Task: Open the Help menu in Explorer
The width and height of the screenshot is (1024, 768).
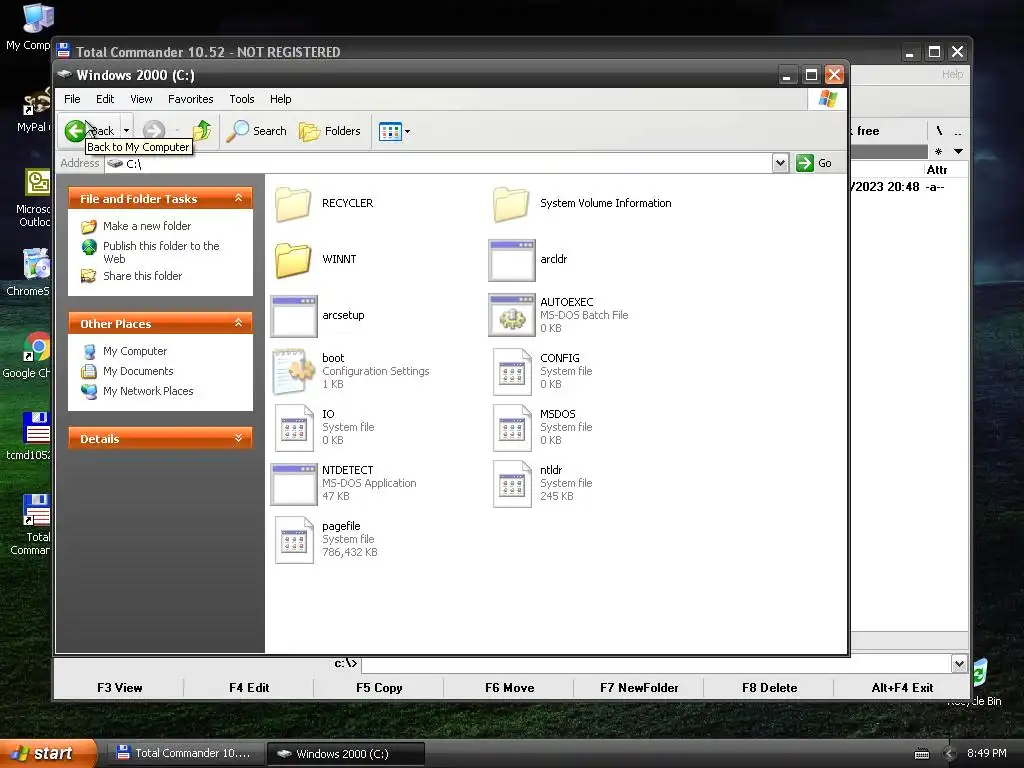Action: 281,99
